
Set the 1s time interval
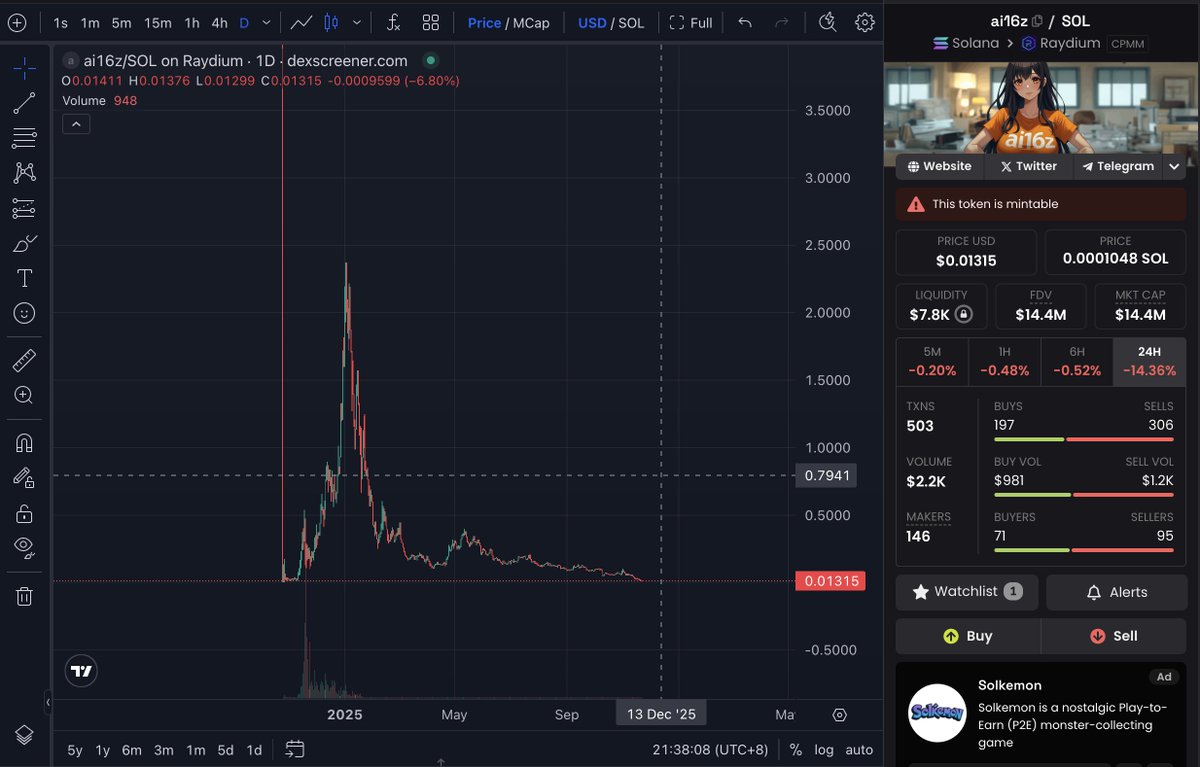(x=61, y=22)
